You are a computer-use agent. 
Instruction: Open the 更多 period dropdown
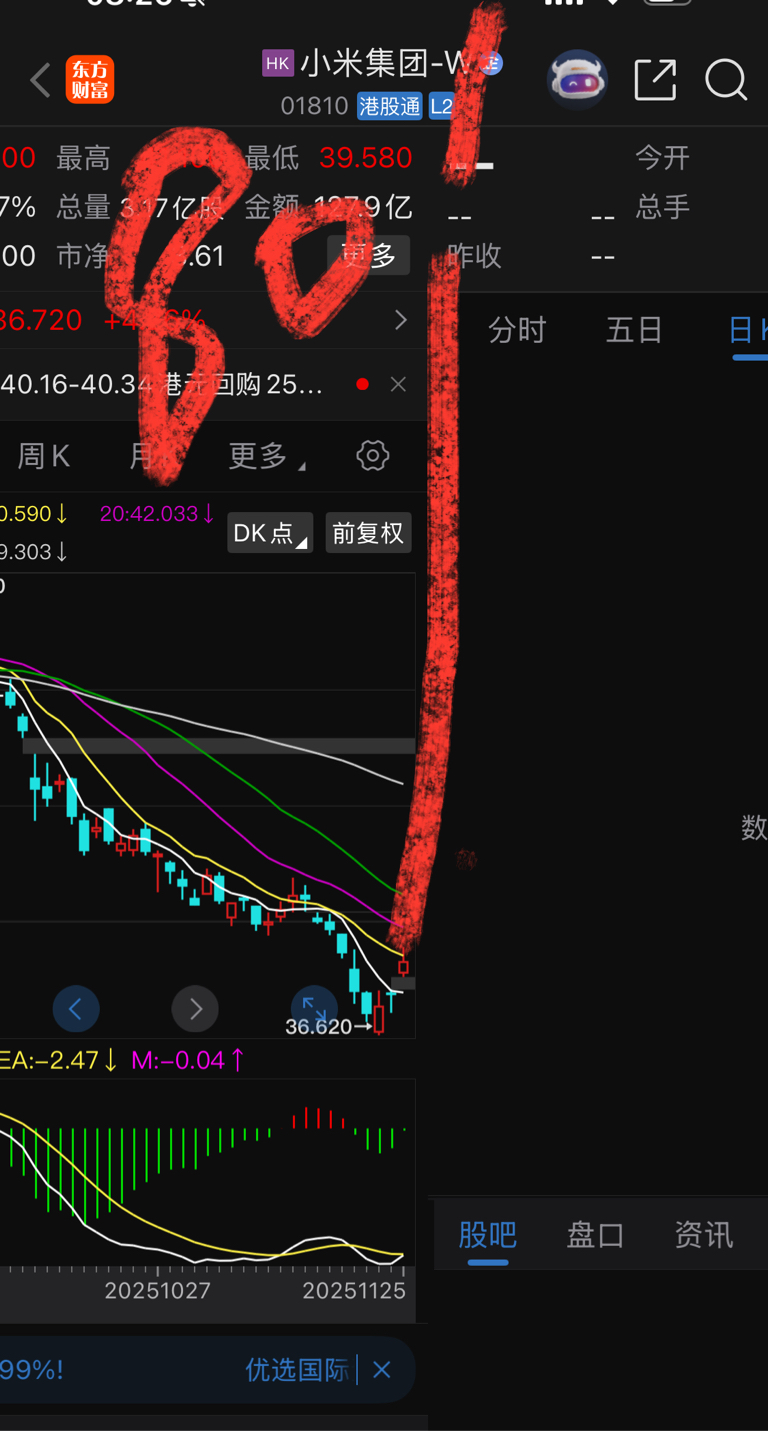266,456
